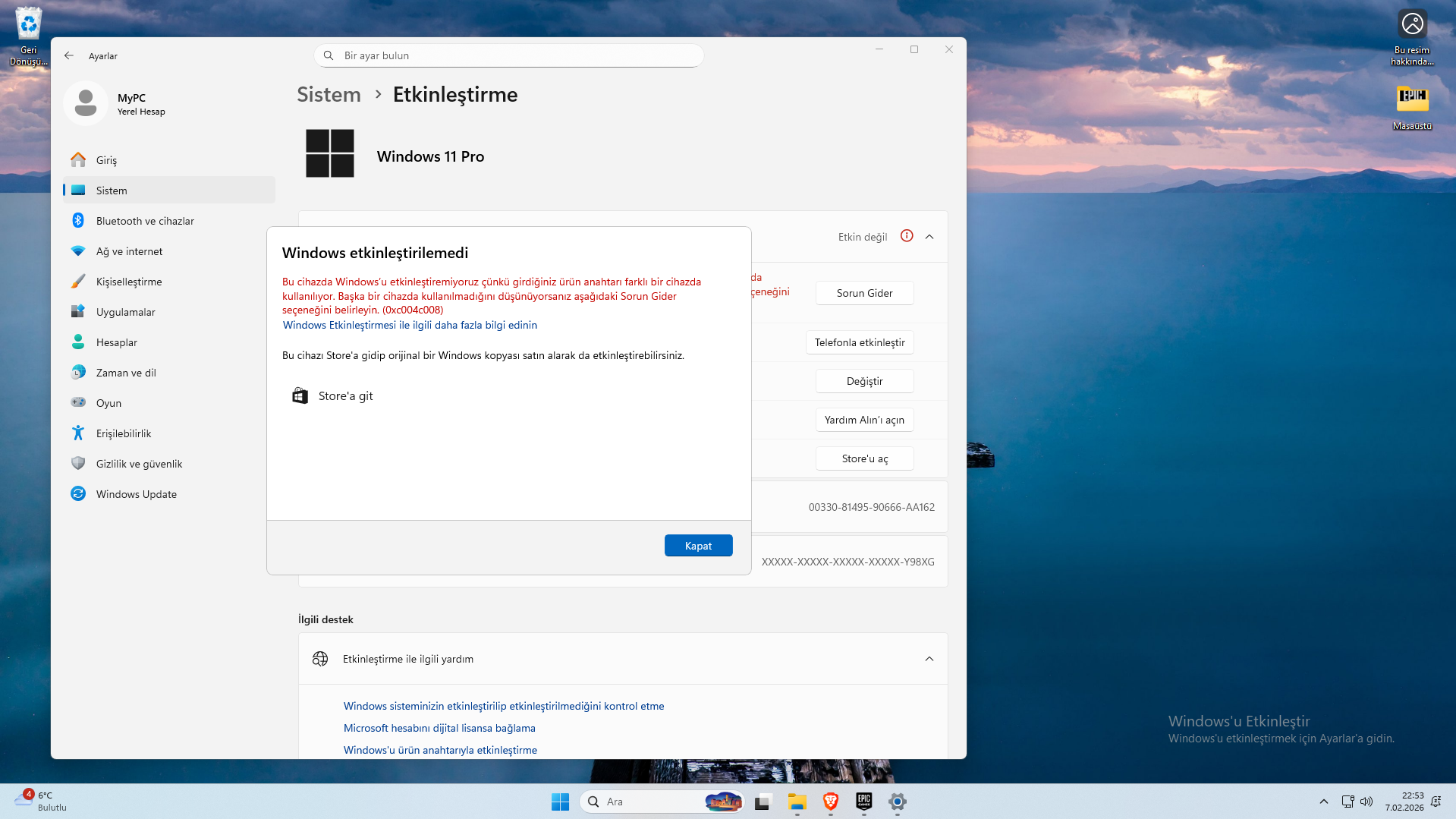Click the Zaman ve dil clock icon
Viewport: 1456px width, 819px height.
78,373
